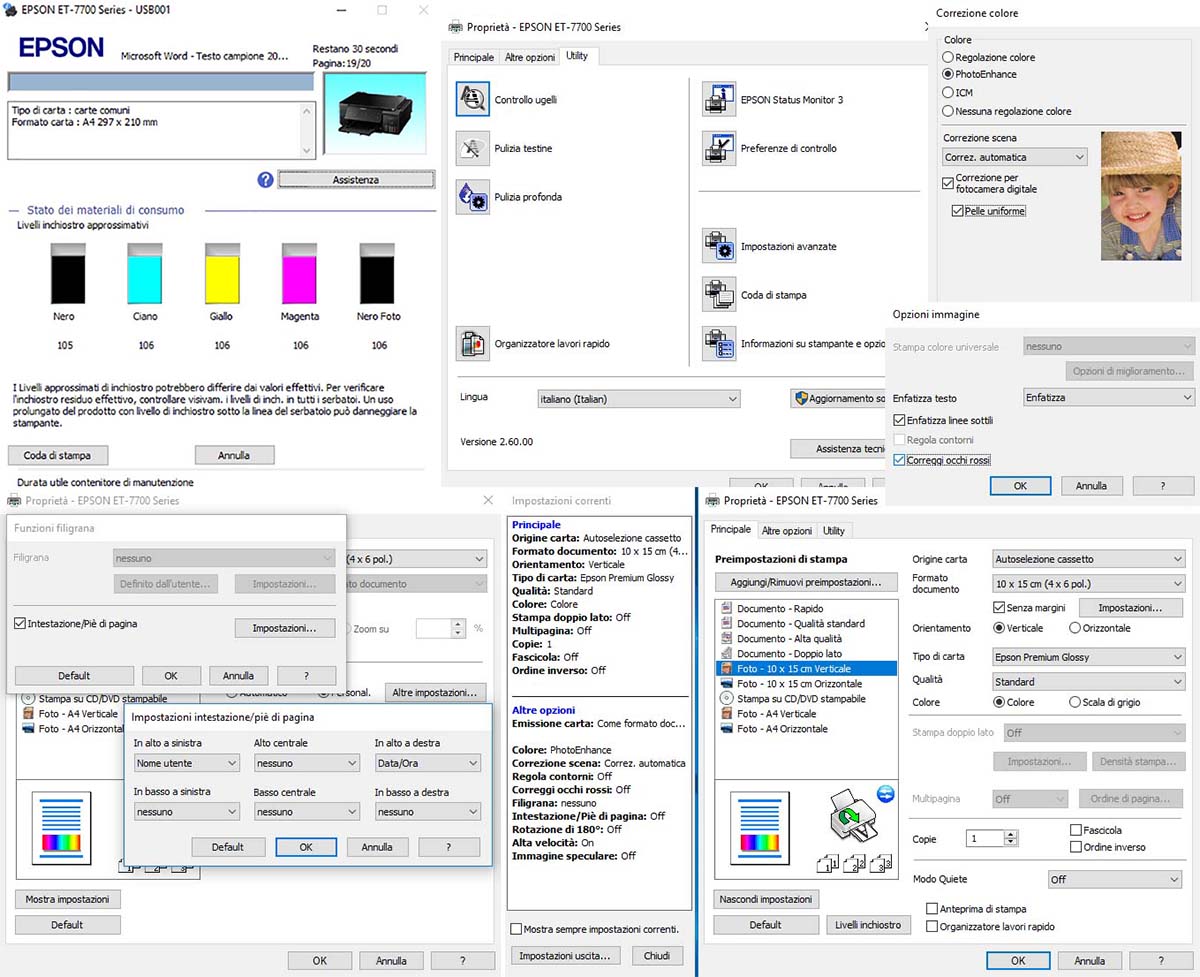This screenshot has width=1200, height=977.
Task: Open Pulizia testine head cleaning utility
Action: [472, 148]
